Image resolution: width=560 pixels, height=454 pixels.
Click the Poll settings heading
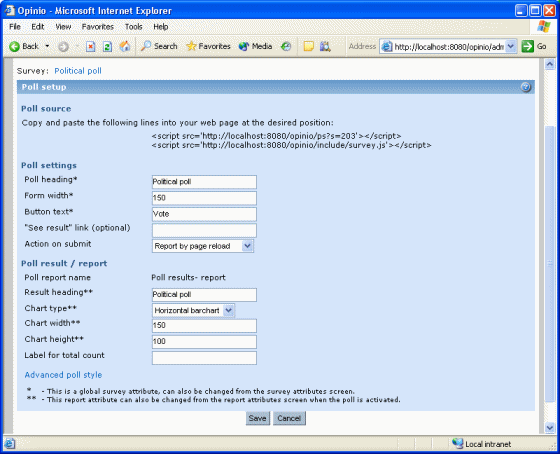click(x=49, y=165)
